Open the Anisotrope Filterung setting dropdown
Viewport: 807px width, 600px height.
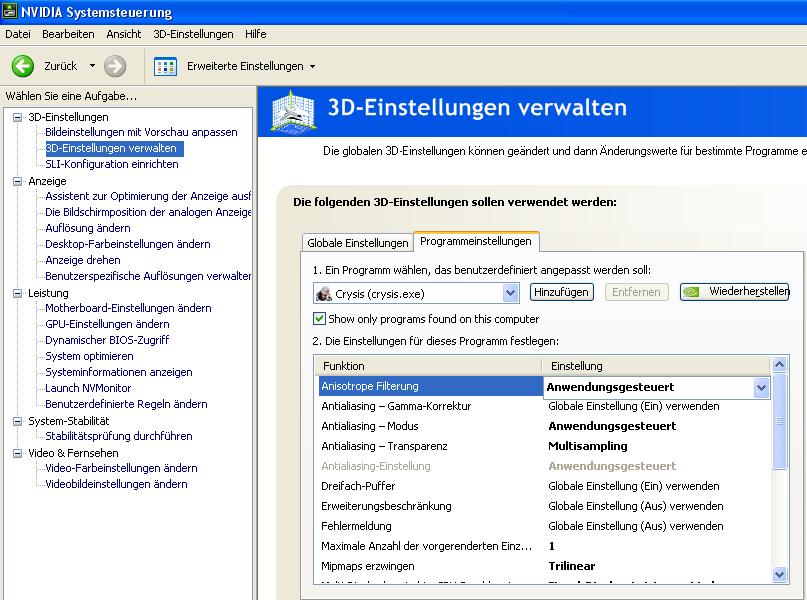point(761,387)
